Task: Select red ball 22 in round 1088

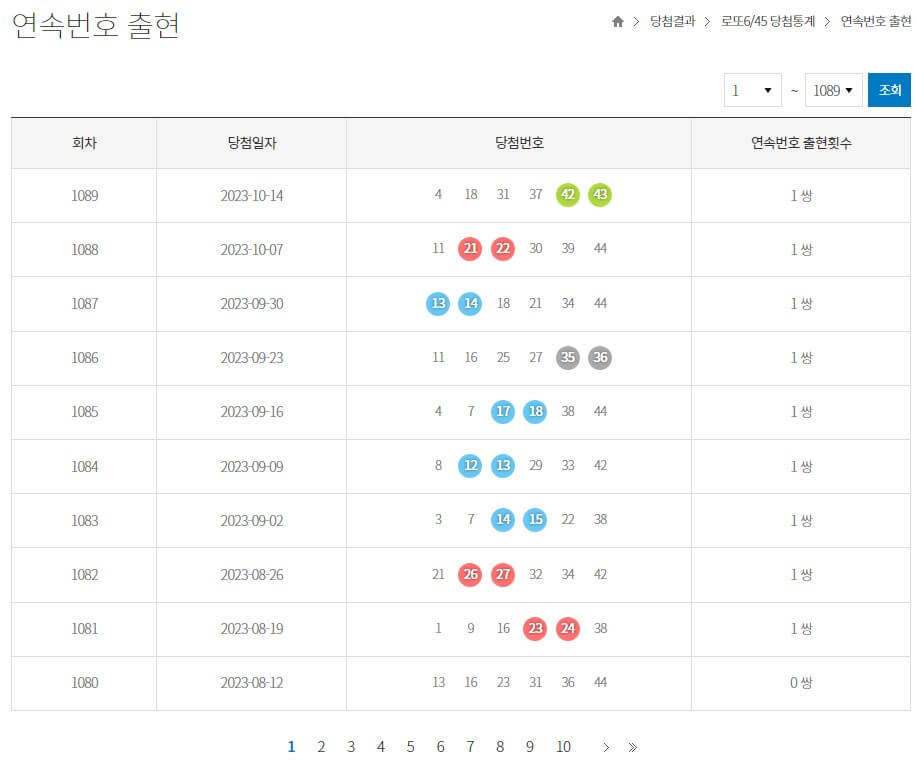Action: click(502, 249)
